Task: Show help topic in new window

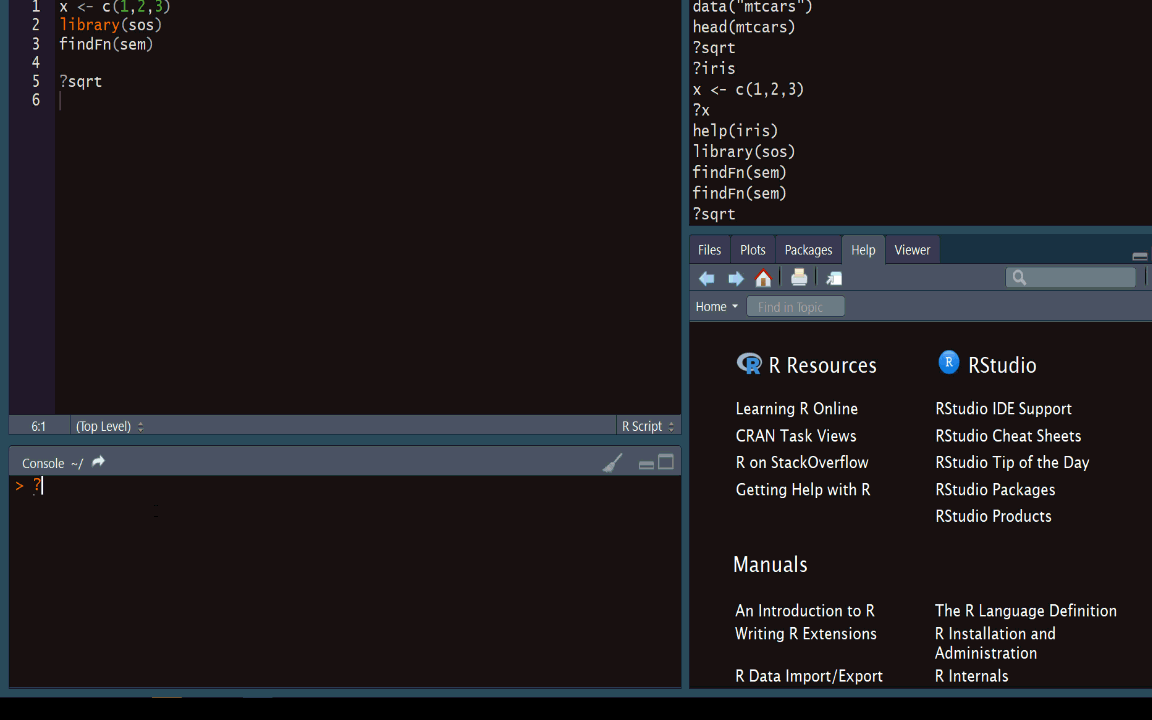Action: (834, 279)
